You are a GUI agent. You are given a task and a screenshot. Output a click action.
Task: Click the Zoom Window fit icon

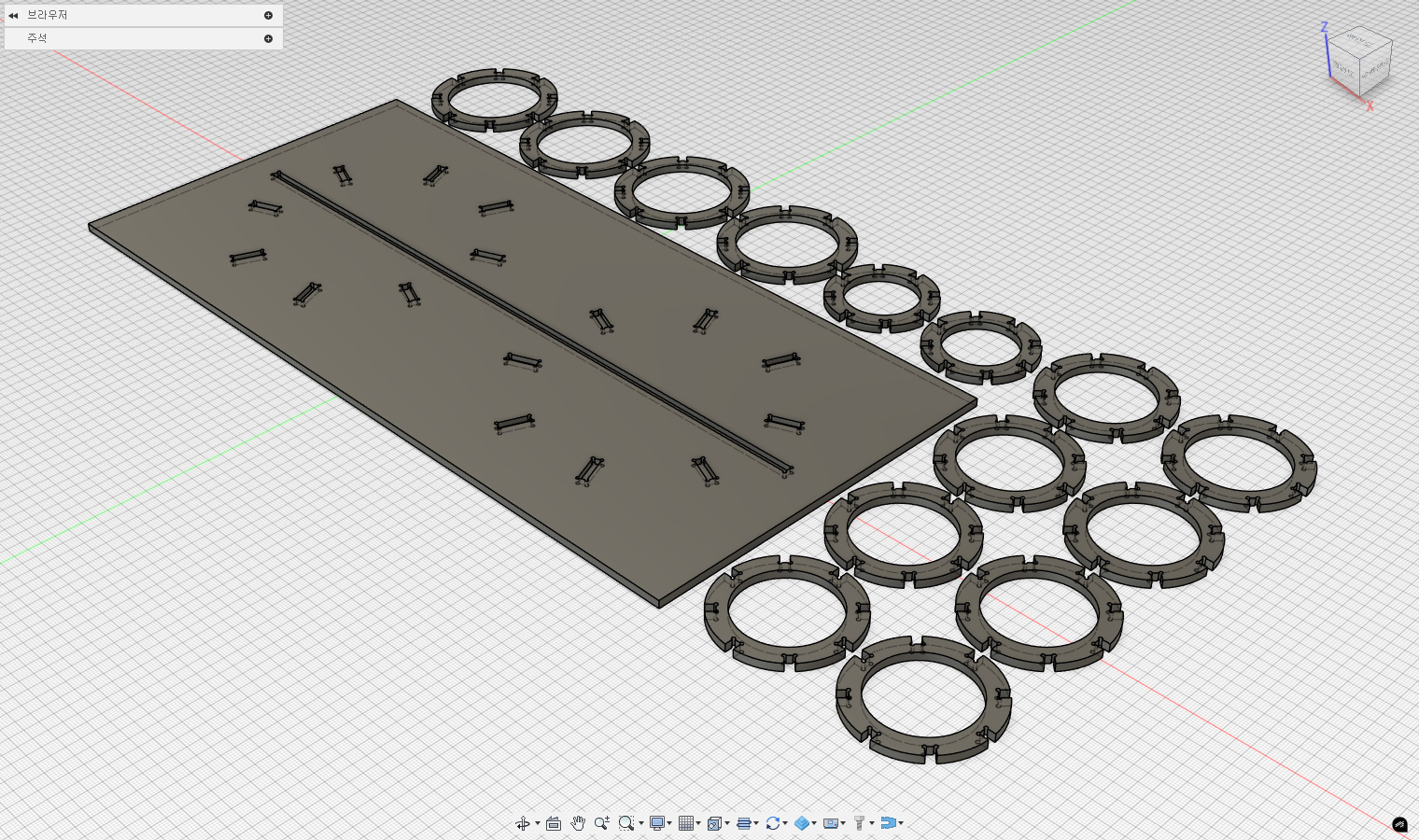625,823
